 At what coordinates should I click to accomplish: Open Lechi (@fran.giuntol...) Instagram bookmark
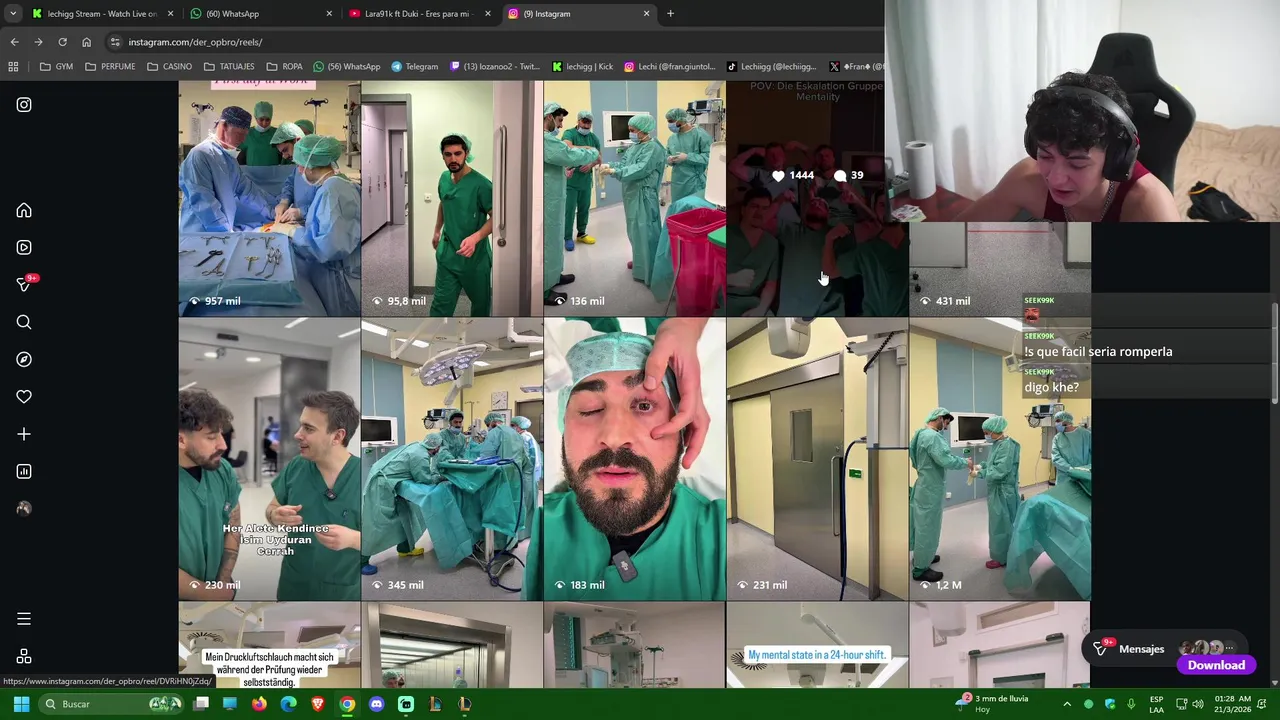[x=670, y=67]
